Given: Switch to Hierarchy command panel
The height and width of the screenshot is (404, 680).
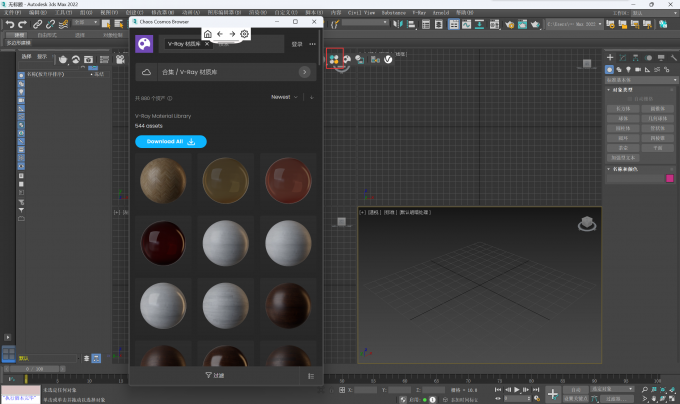Looking at the screenshot, I should 635,58.
